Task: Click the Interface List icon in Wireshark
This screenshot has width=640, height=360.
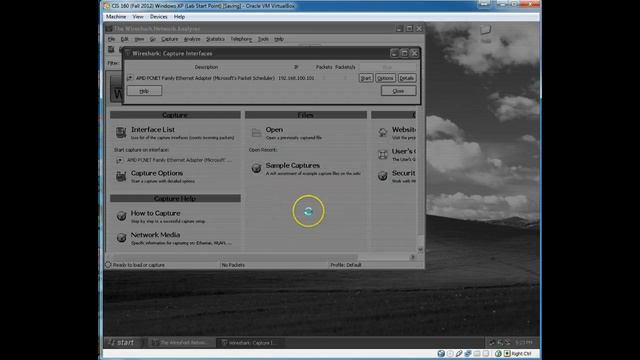Action: (121, 133)
